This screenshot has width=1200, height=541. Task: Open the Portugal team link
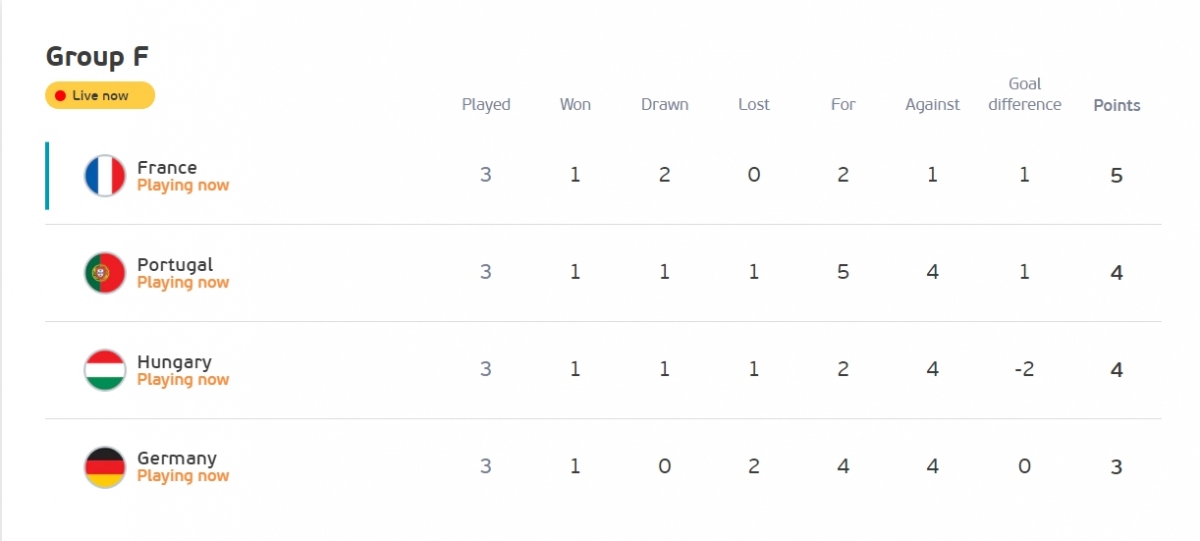click(x=175, y=264)
